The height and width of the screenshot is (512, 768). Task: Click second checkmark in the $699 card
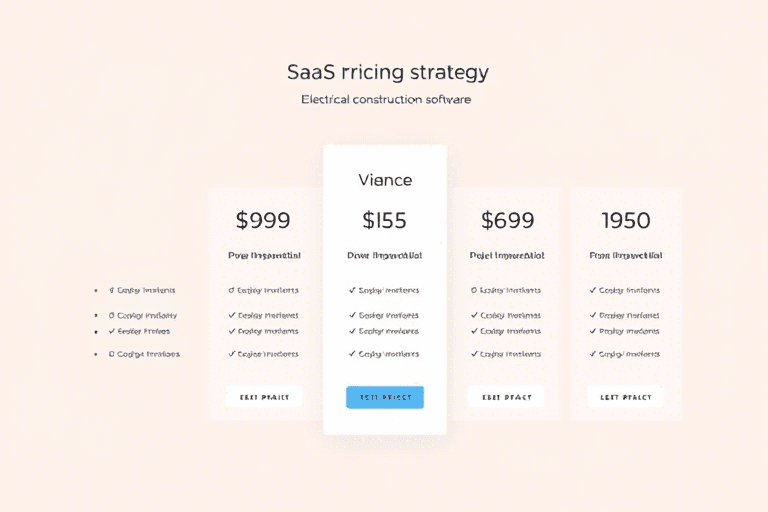(x=473, y=315)
